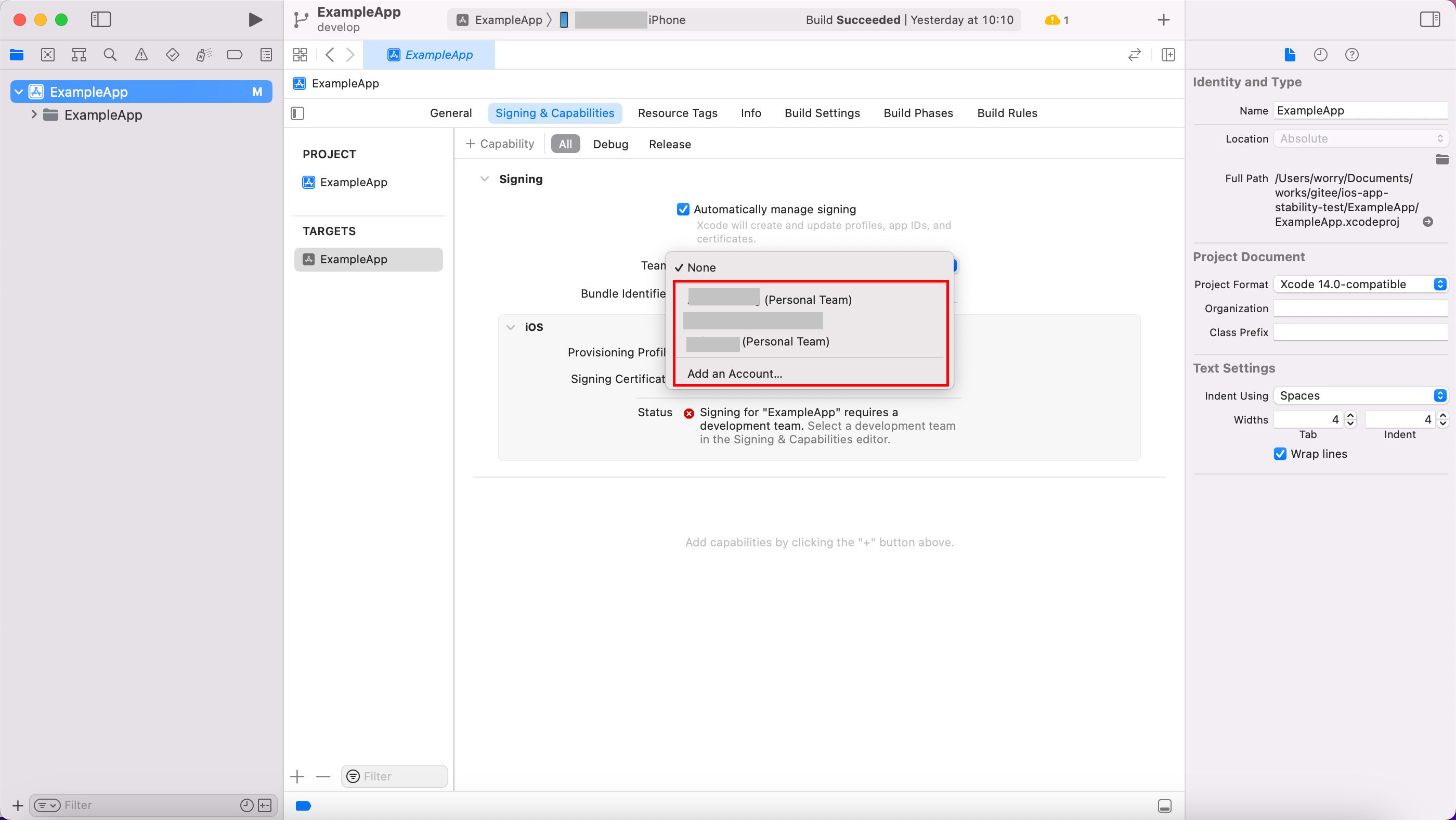This screenshot has height=820, width=1456.
Task: Toggle the debug area at bottom right
Action: (x=1164, y=806)
